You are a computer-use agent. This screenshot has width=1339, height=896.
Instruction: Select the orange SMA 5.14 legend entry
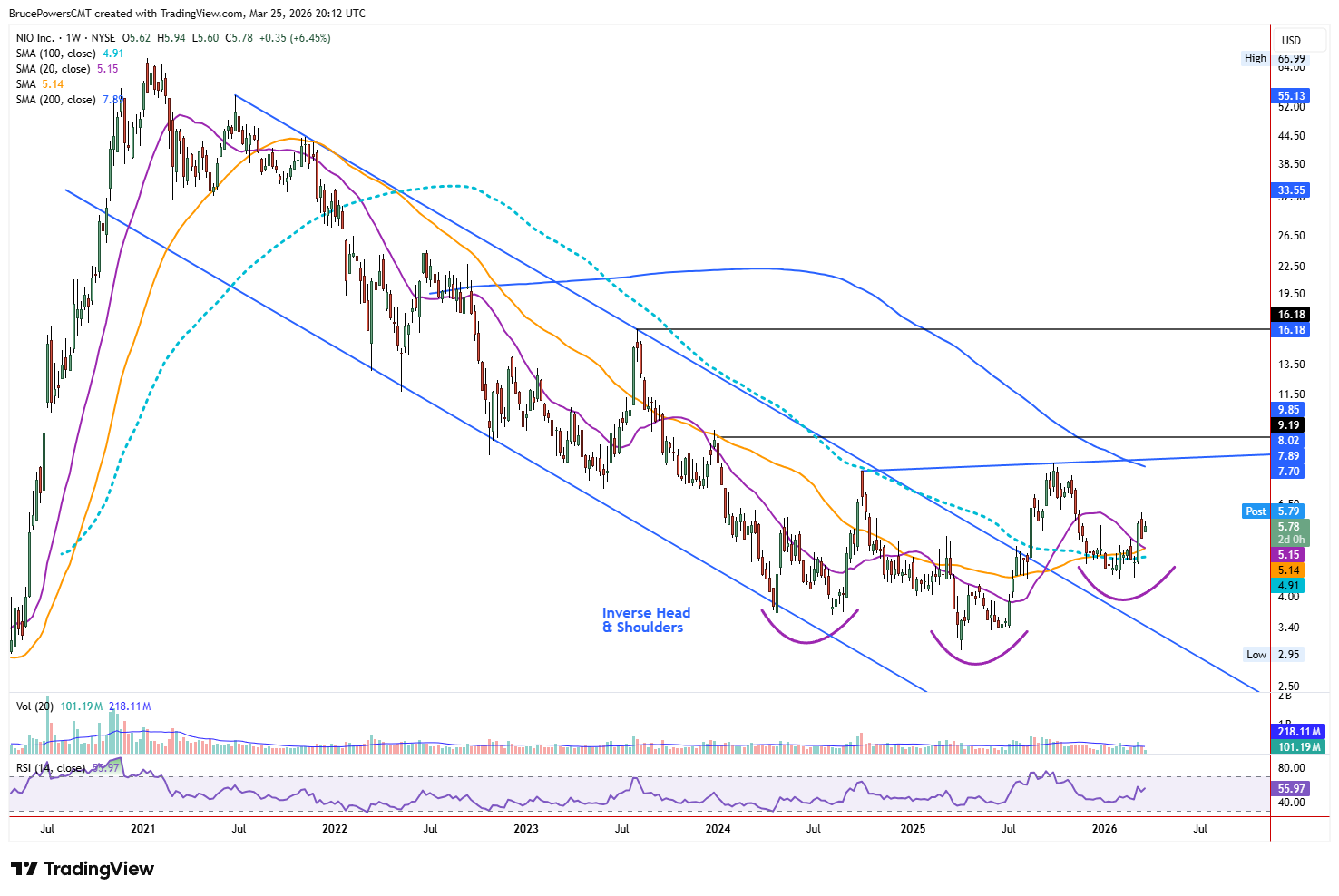[x=40, y=84]
